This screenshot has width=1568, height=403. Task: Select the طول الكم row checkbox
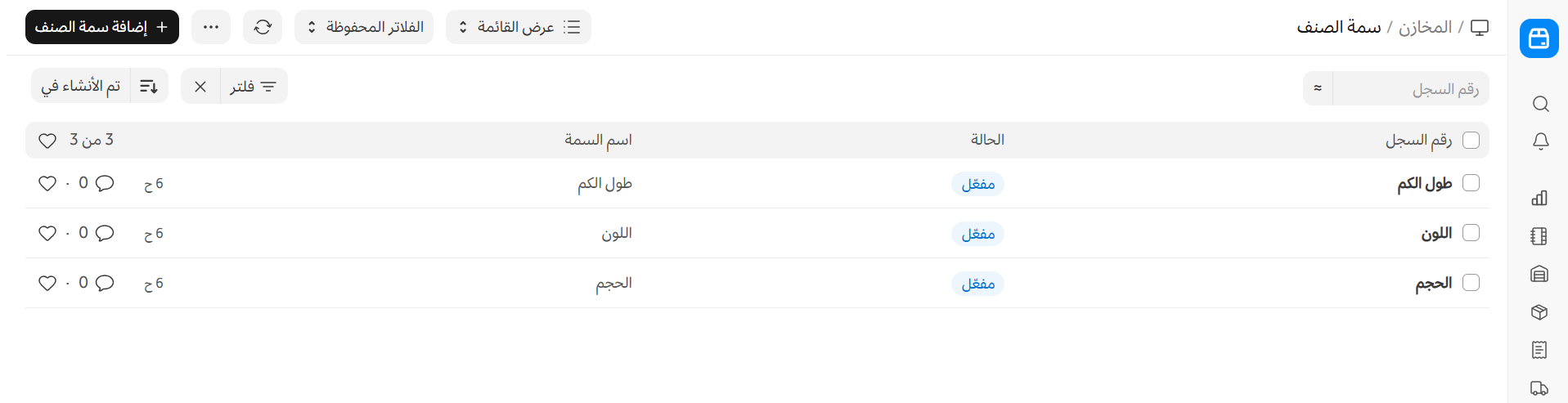[1471, 183]
